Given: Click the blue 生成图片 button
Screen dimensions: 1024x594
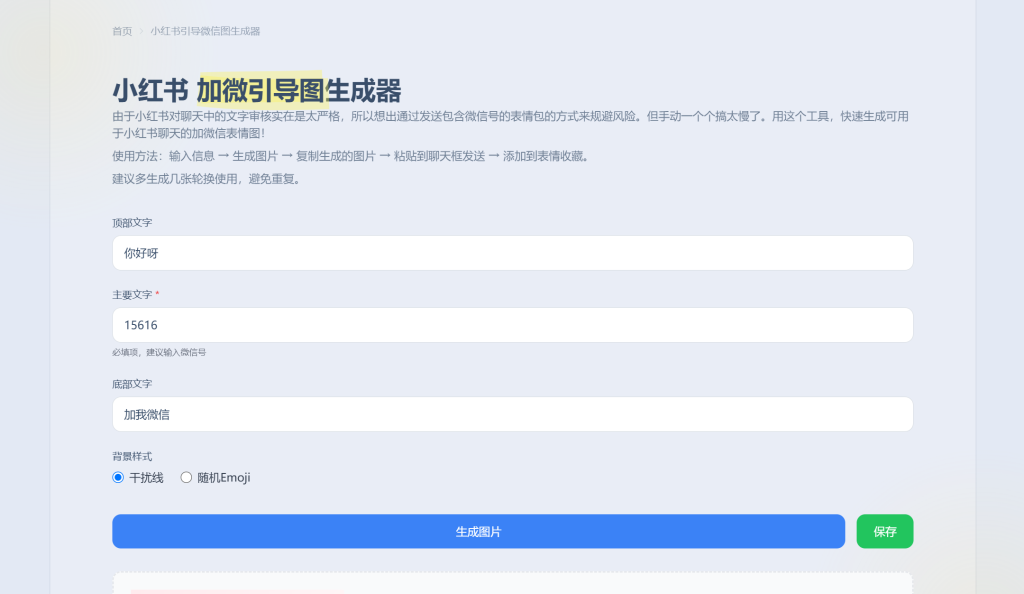Looking at the screenshot, I should pos(479,531).
